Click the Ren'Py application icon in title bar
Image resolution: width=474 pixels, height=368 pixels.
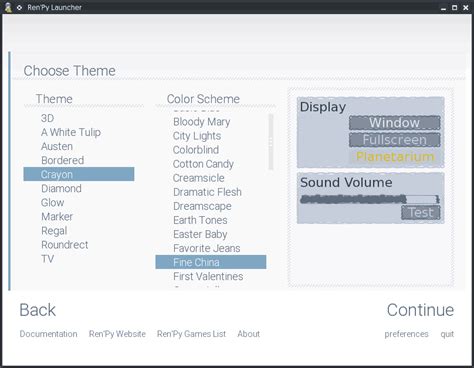[8, 7]
